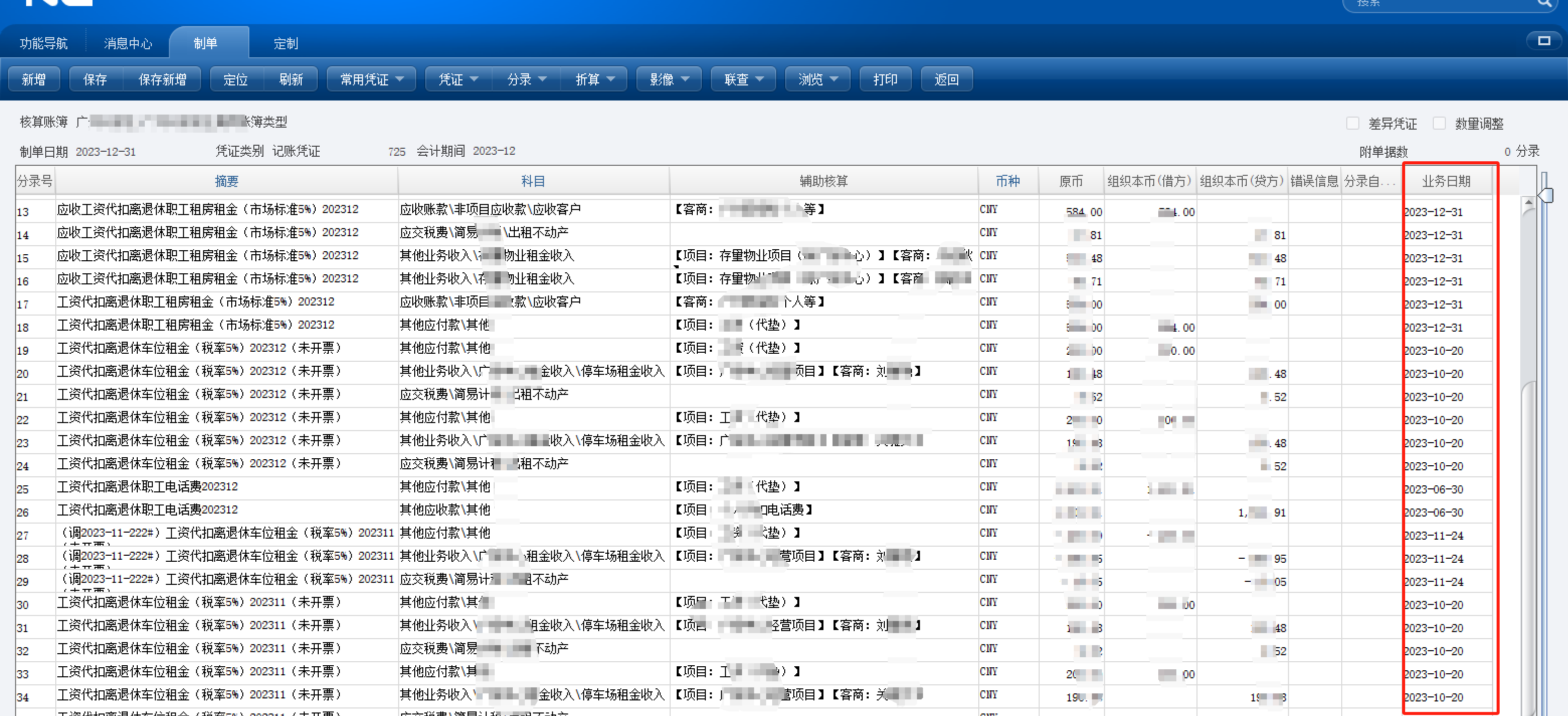Click the 新增 button
Image resolution: width=1568 pixels, height=716 pixels.
tap(34, 79)
